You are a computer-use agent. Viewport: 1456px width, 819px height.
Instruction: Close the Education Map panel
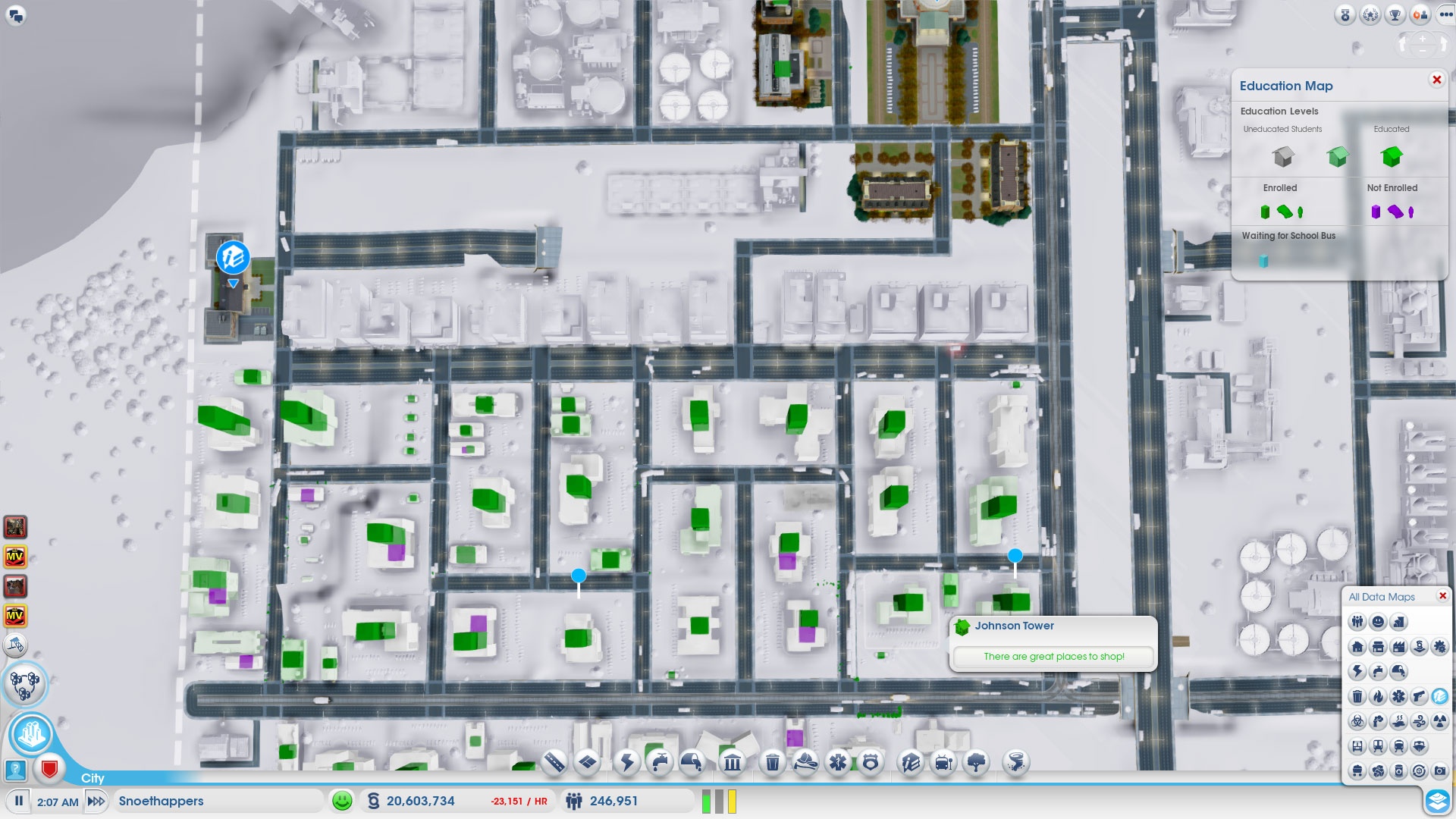1436,80
